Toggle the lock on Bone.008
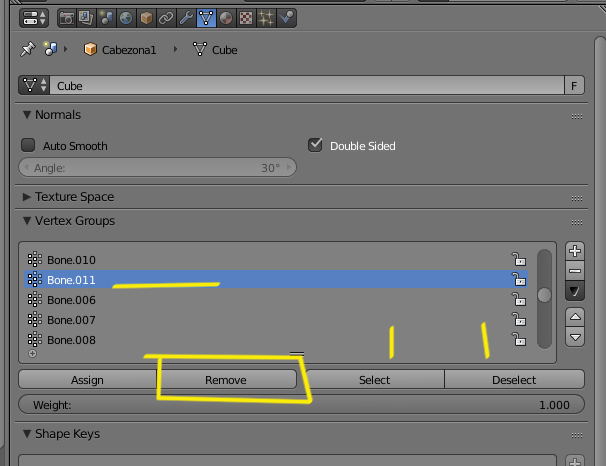This screenshot has width=606, height=466. coord(519,340)
